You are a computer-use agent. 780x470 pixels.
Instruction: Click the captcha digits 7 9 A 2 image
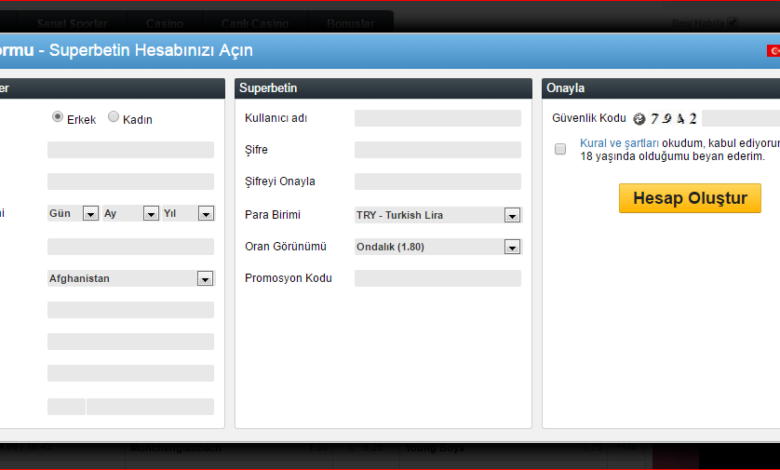[674, 119]
